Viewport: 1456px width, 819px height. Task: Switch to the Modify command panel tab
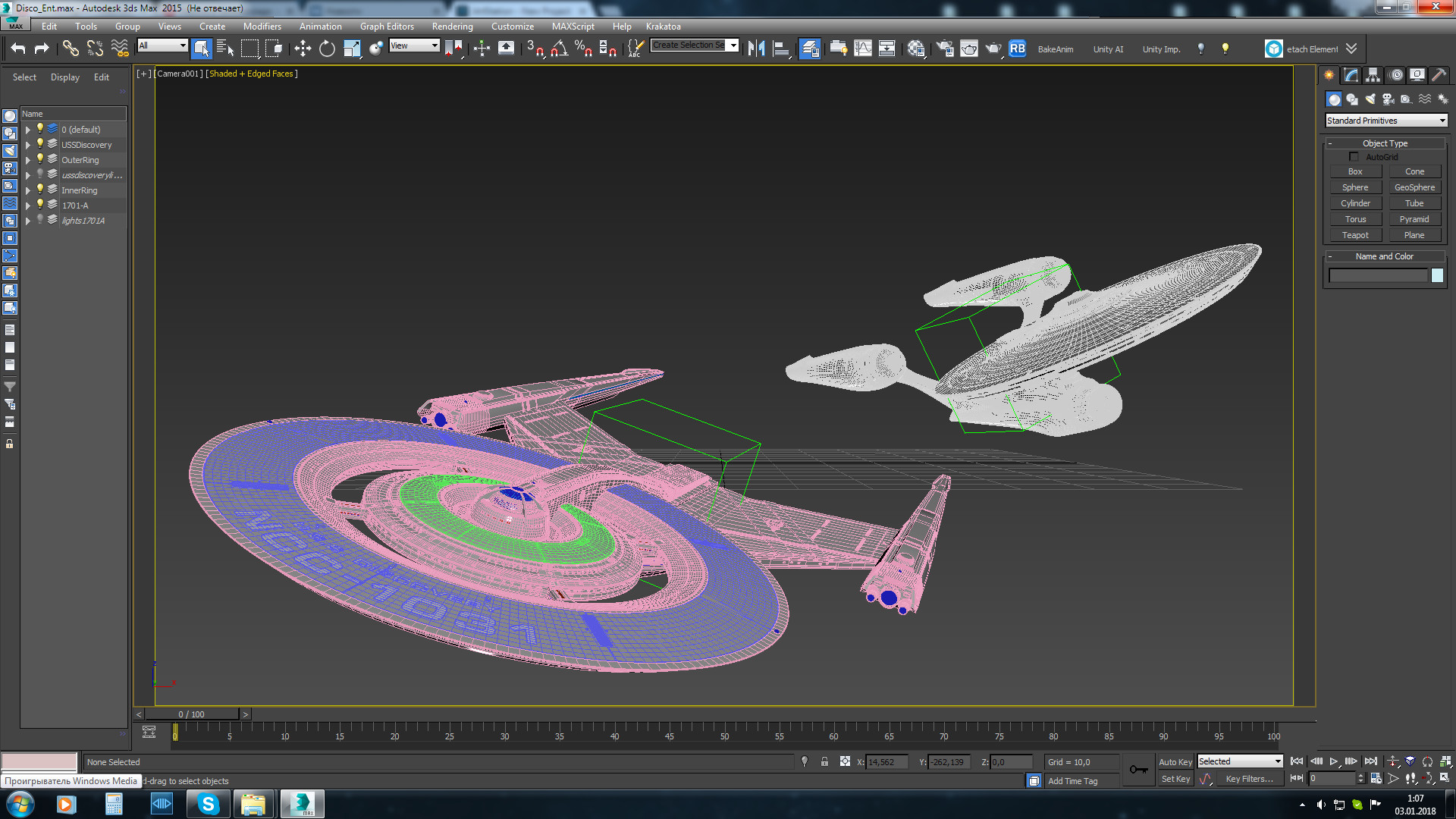point(1351,75)
